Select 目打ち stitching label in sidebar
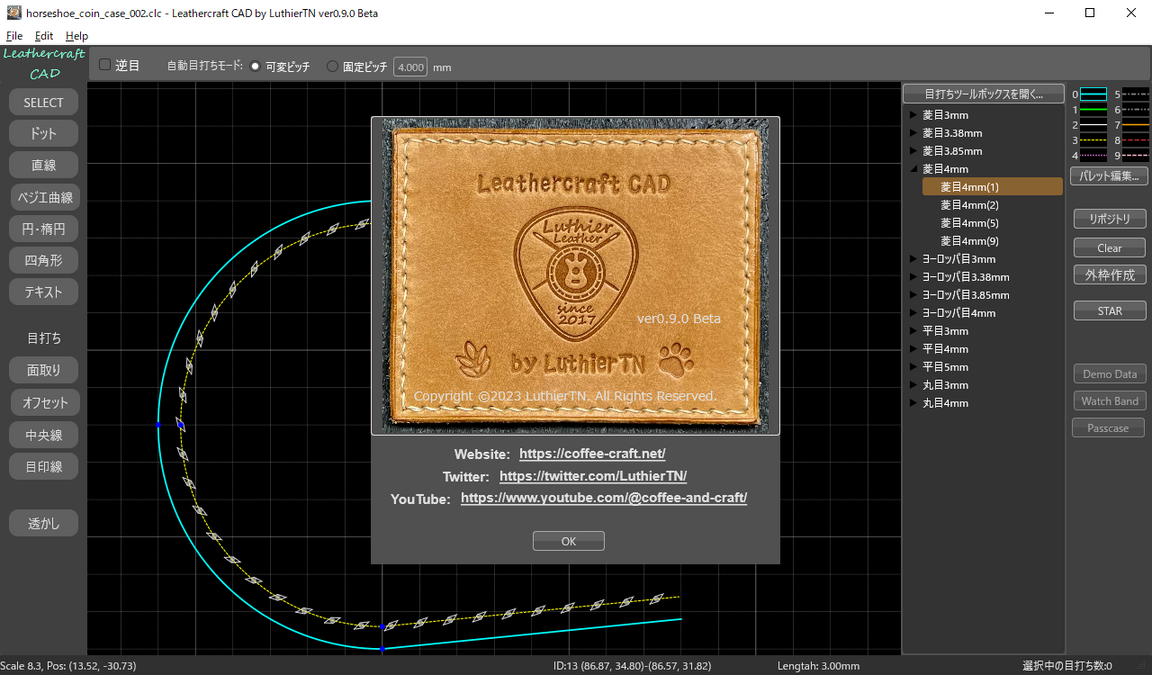Image resolution: width=1152 pixels, height=675 pixels. point(43,338)
